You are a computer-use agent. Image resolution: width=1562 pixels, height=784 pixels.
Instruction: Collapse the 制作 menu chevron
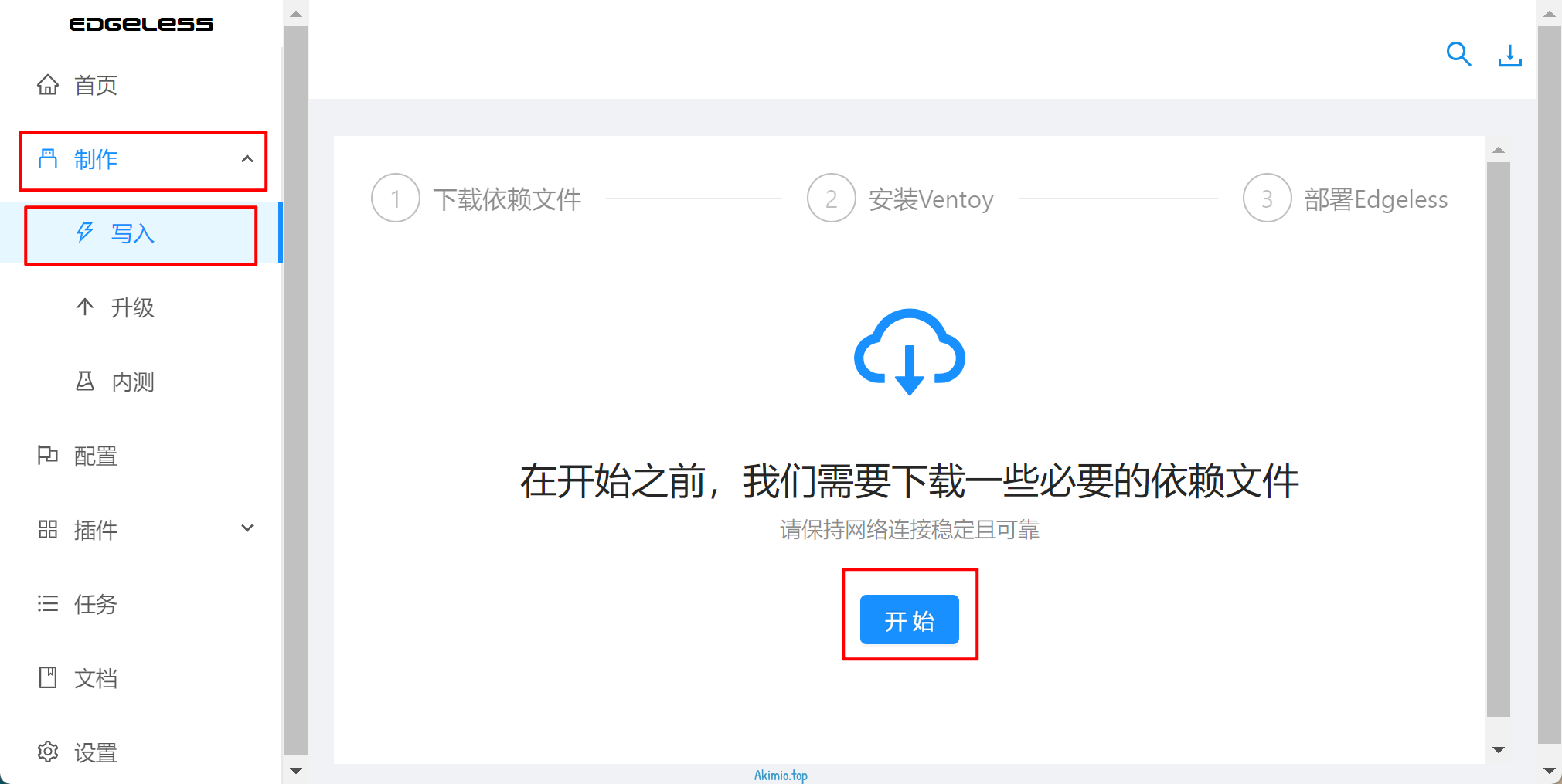[247, 159]
